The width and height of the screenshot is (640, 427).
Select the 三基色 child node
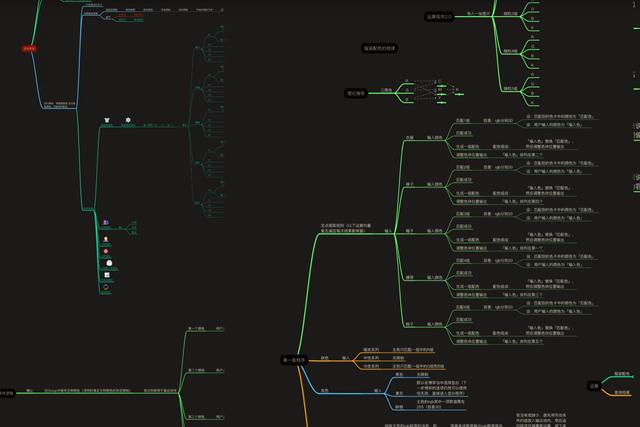coord(386,91)
